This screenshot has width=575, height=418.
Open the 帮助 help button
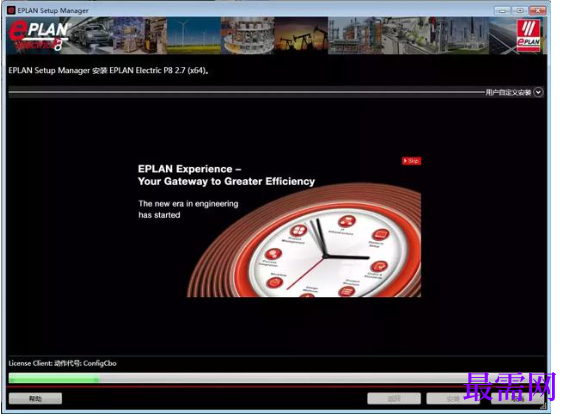(35, 399)
